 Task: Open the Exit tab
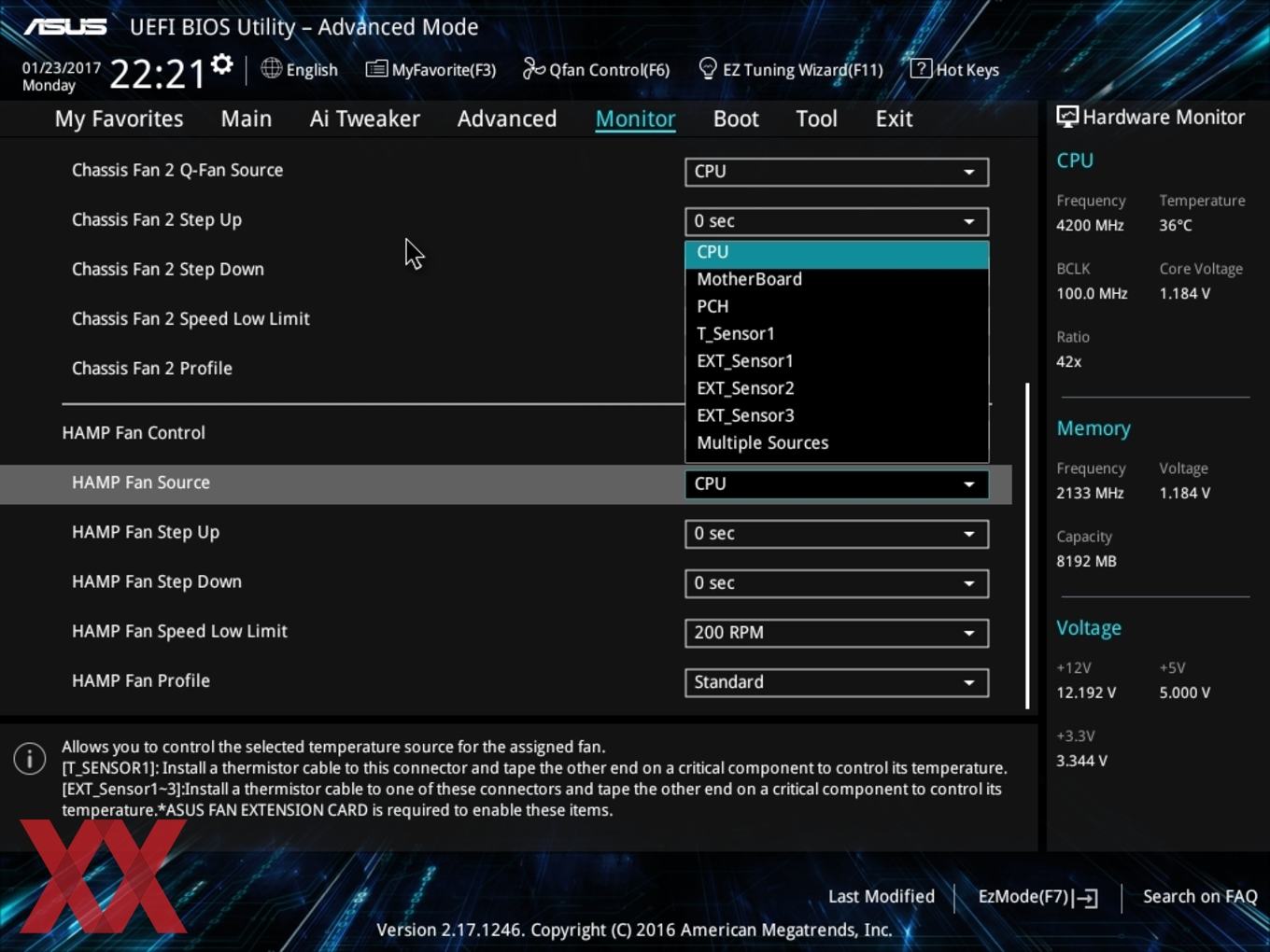click(x=894, y=119)
